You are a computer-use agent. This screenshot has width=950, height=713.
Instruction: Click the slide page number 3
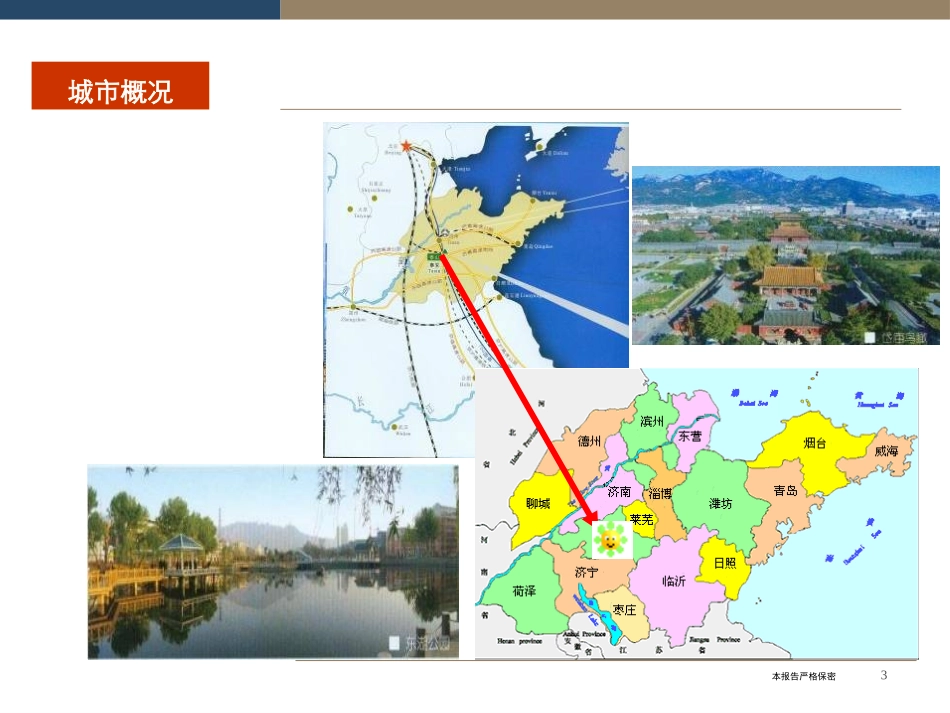click(883, 676)
